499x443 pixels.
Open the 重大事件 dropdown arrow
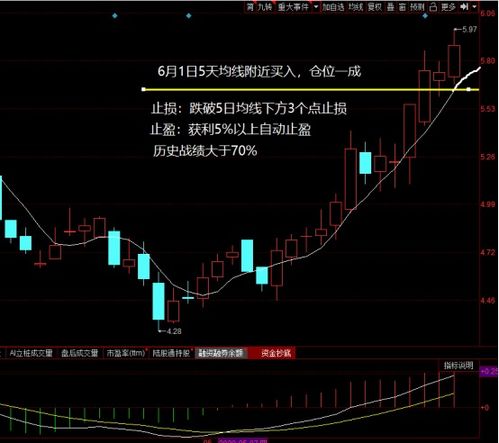(x=316, y=7)
